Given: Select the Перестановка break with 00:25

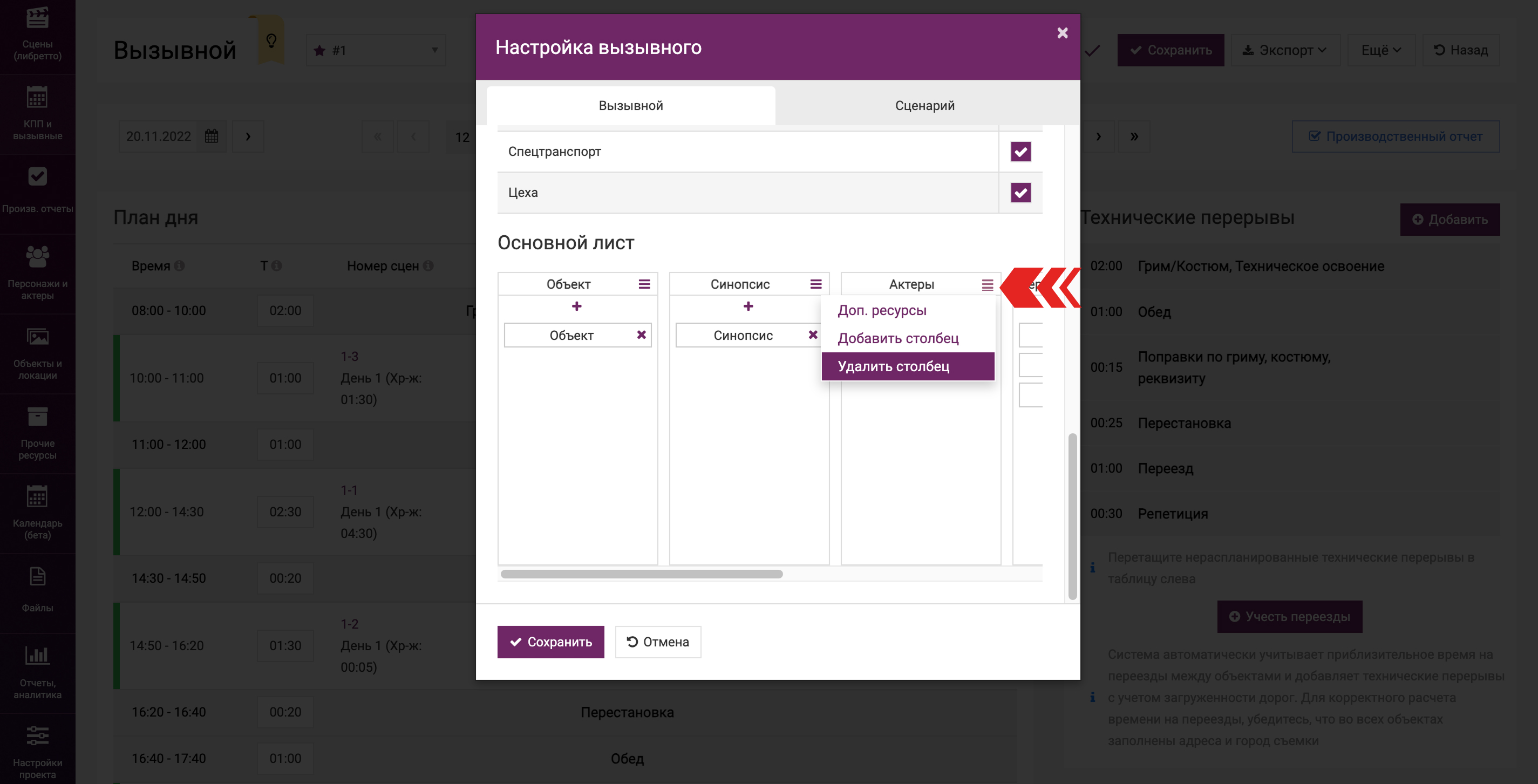Looking at the screenshot, I should pos(1290,424).
